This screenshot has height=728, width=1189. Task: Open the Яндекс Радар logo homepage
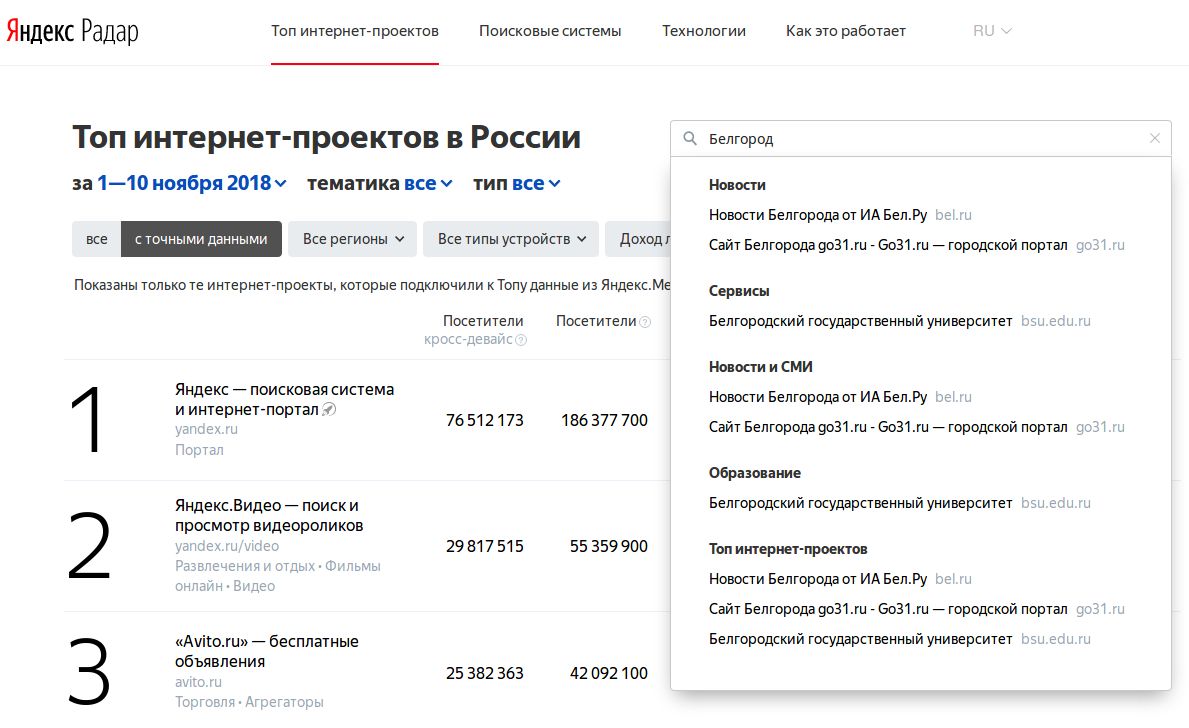[72, 31]
